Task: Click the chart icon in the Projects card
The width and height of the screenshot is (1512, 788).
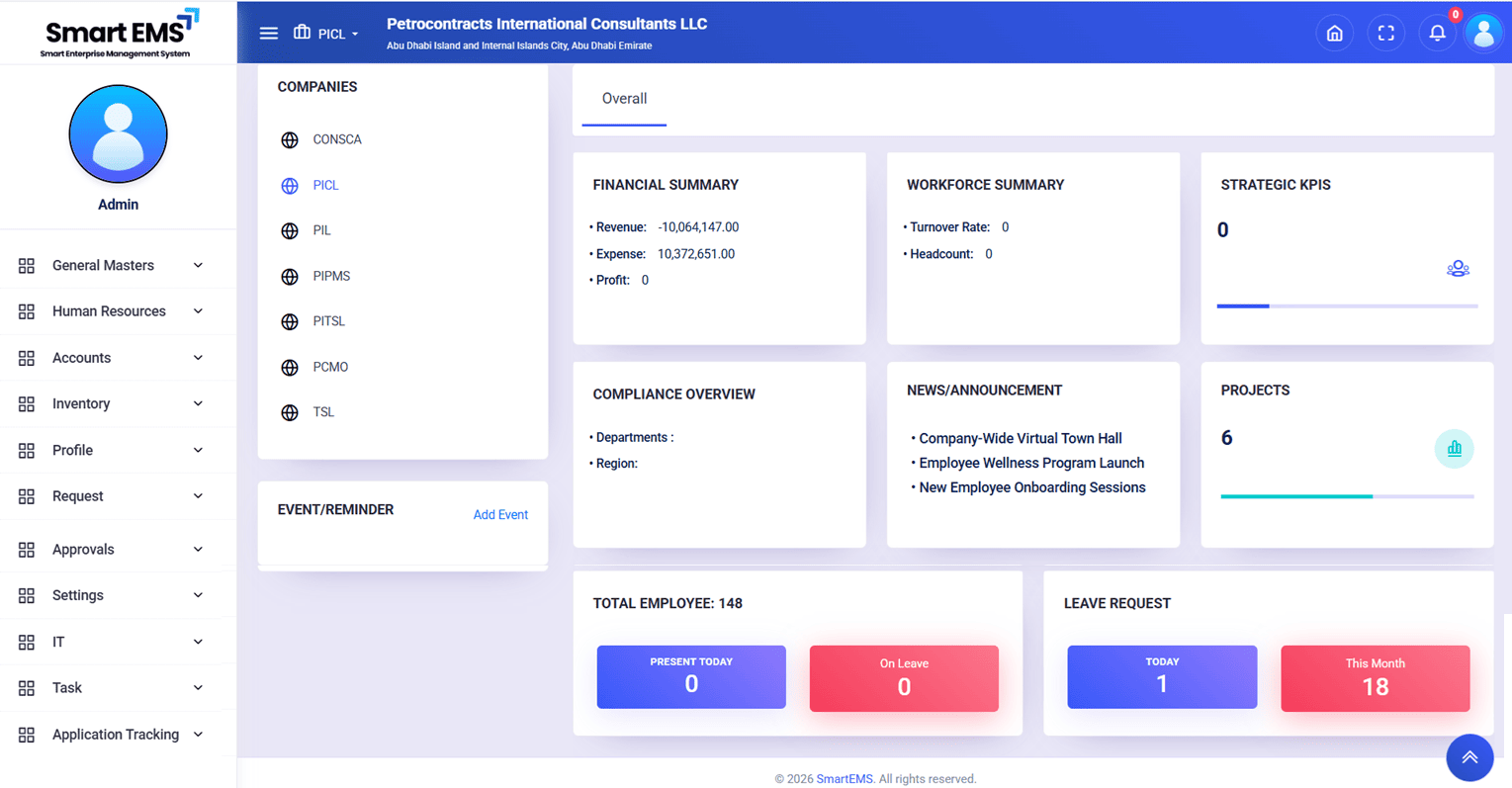Action: (x=1454, y=448)
